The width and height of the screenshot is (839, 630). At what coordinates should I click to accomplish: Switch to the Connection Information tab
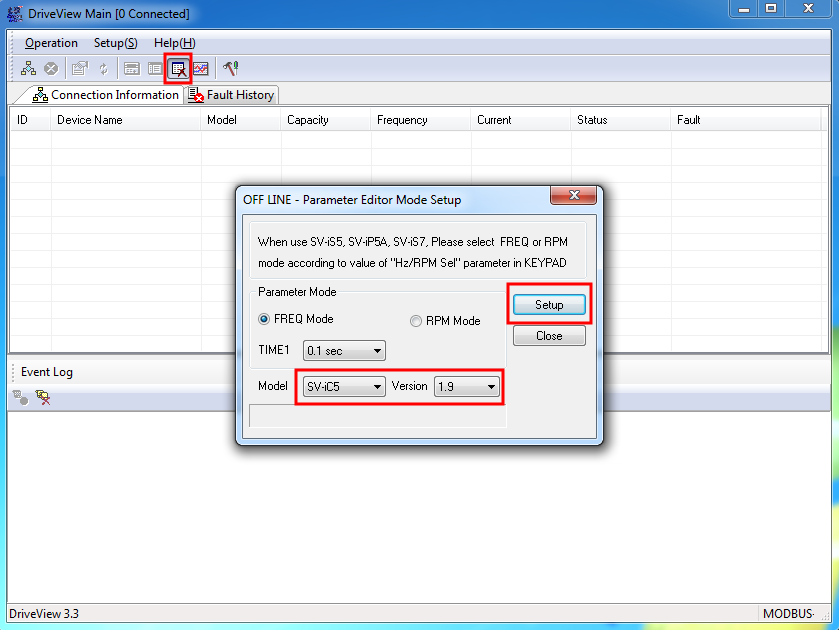pyautogui.click(x=105, y=95)
